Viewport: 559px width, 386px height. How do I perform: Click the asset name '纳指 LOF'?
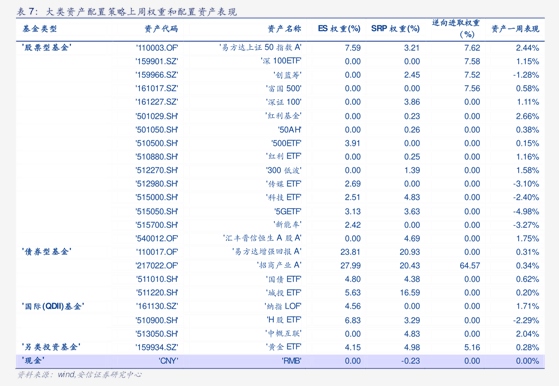coord(283,306)
